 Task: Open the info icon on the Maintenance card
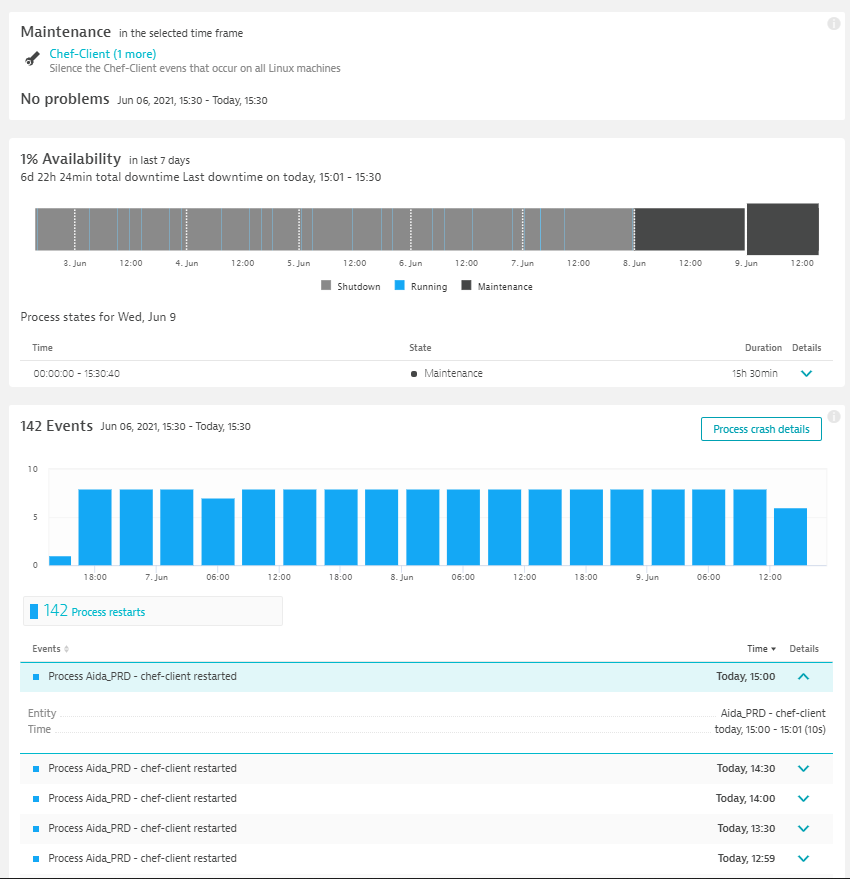[x=833, y=23]
